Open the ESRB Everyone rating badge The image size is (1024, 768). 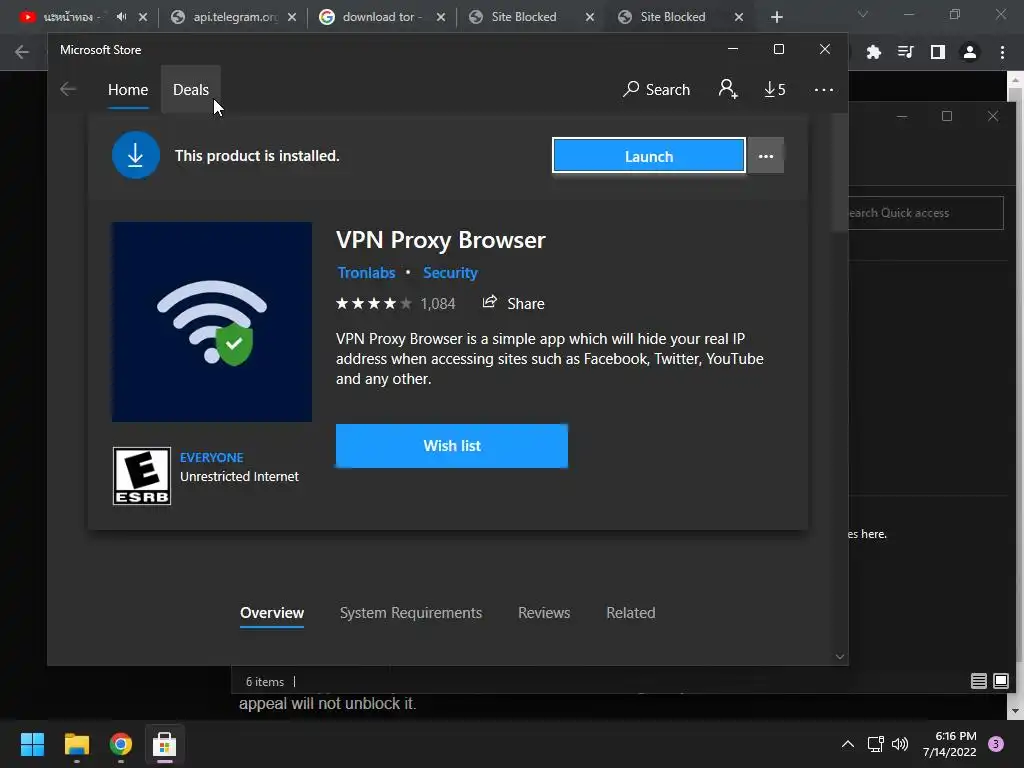[x=142, y=476]
